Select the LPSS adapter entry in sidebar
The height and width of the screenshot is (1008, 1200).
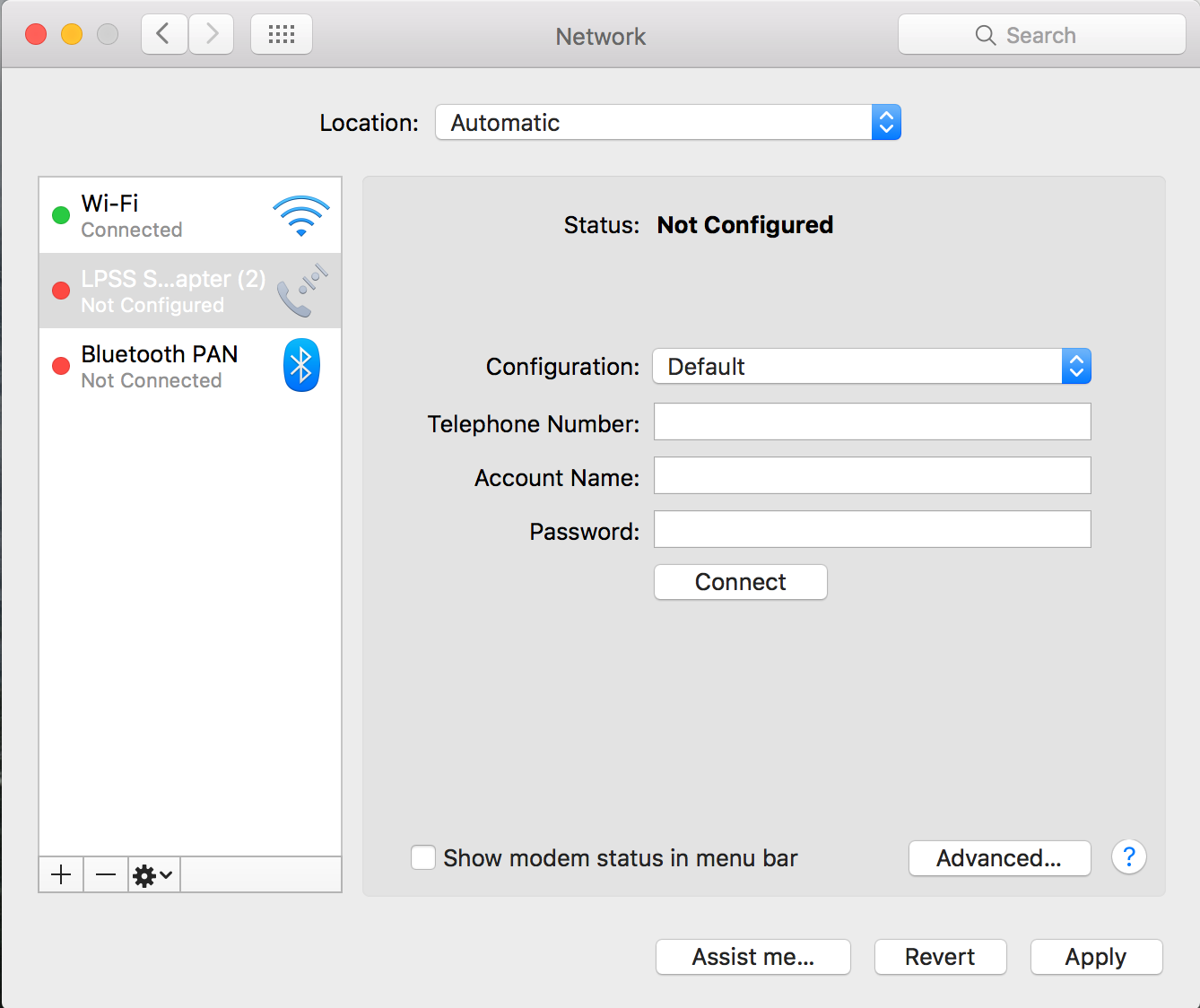click(170, 290)
